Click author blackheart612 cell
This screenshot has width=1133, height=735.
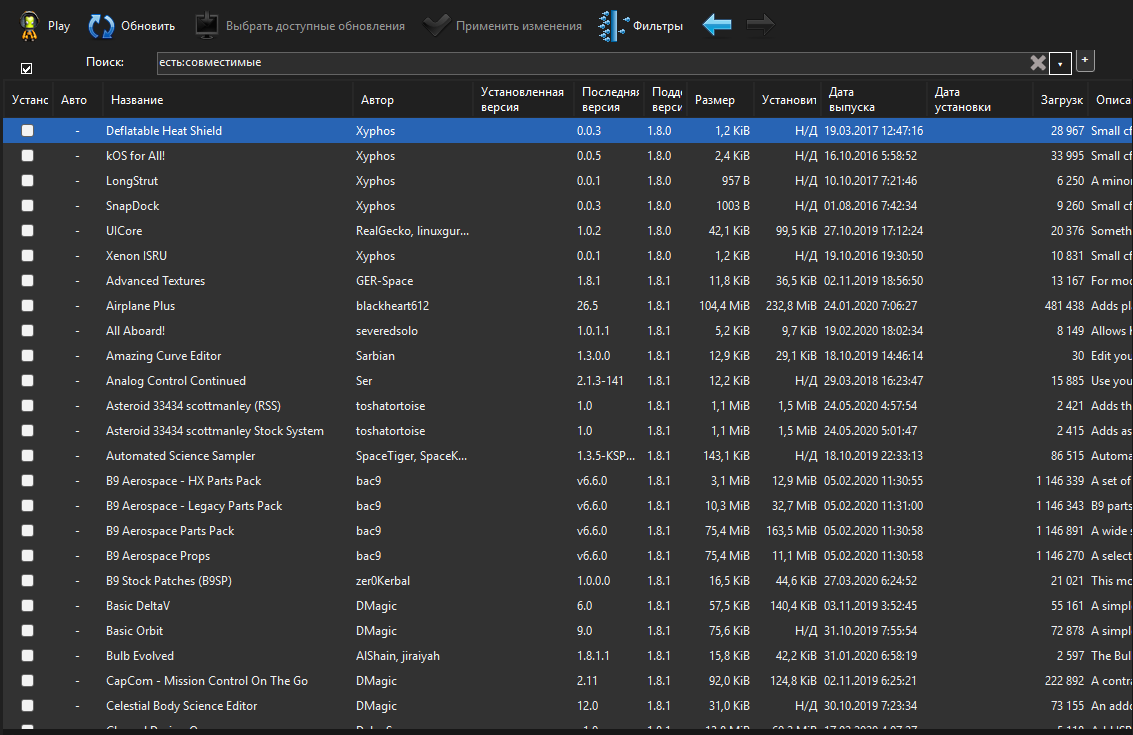392,306
